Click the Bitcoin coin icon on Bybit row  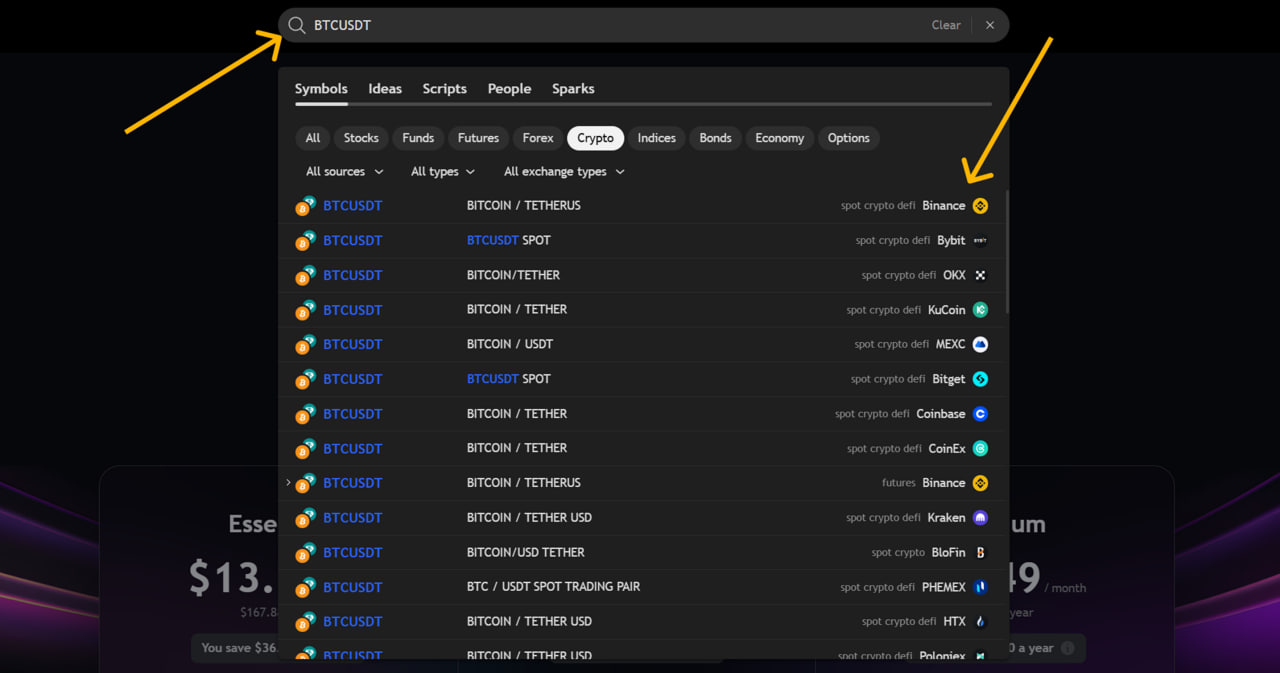[305, 241]
